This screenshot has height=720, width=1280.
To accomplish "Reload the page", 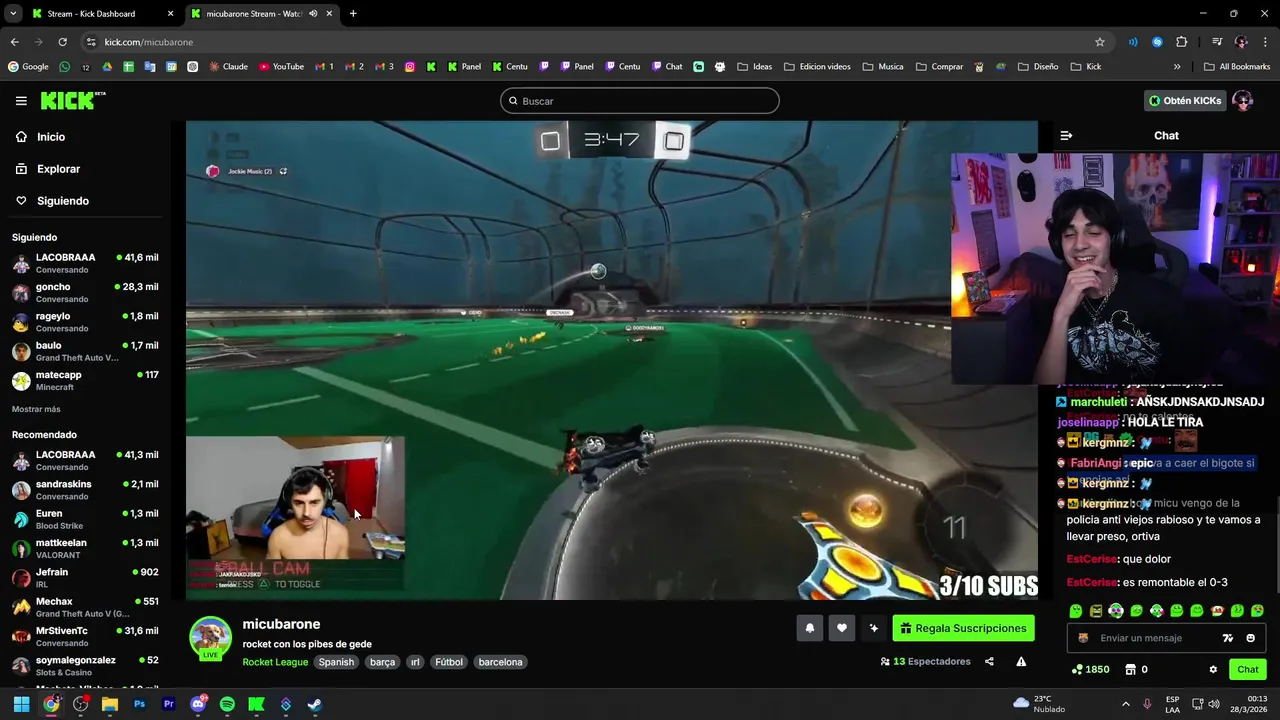I will pos(62,42).
